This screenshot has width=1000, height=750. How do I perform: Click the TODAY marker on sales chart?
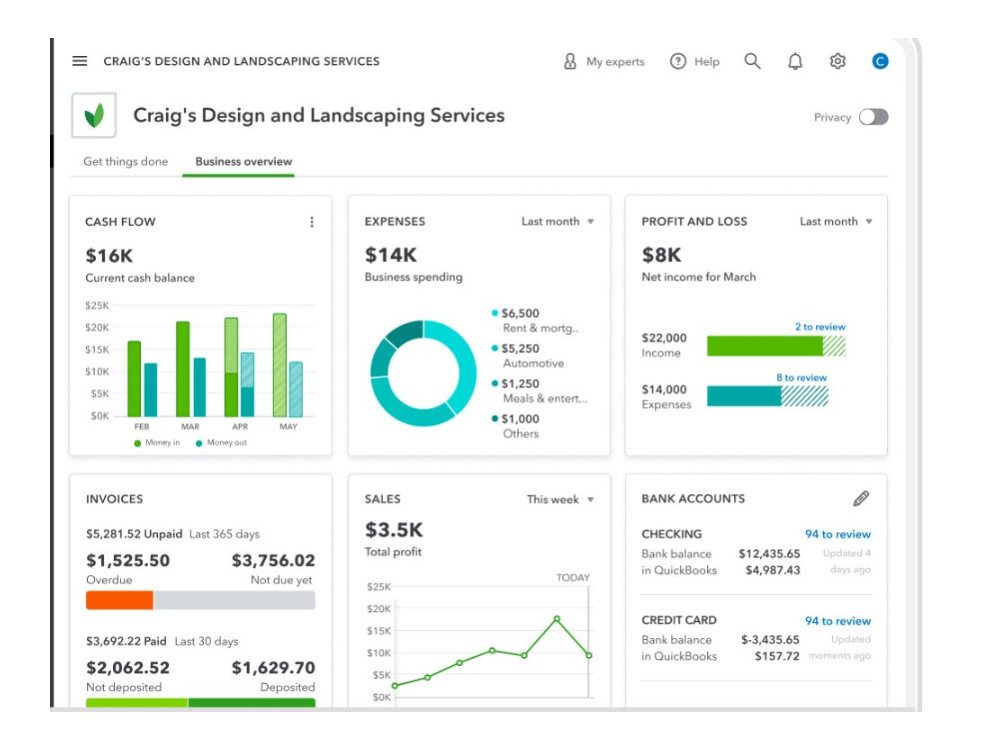573,578
